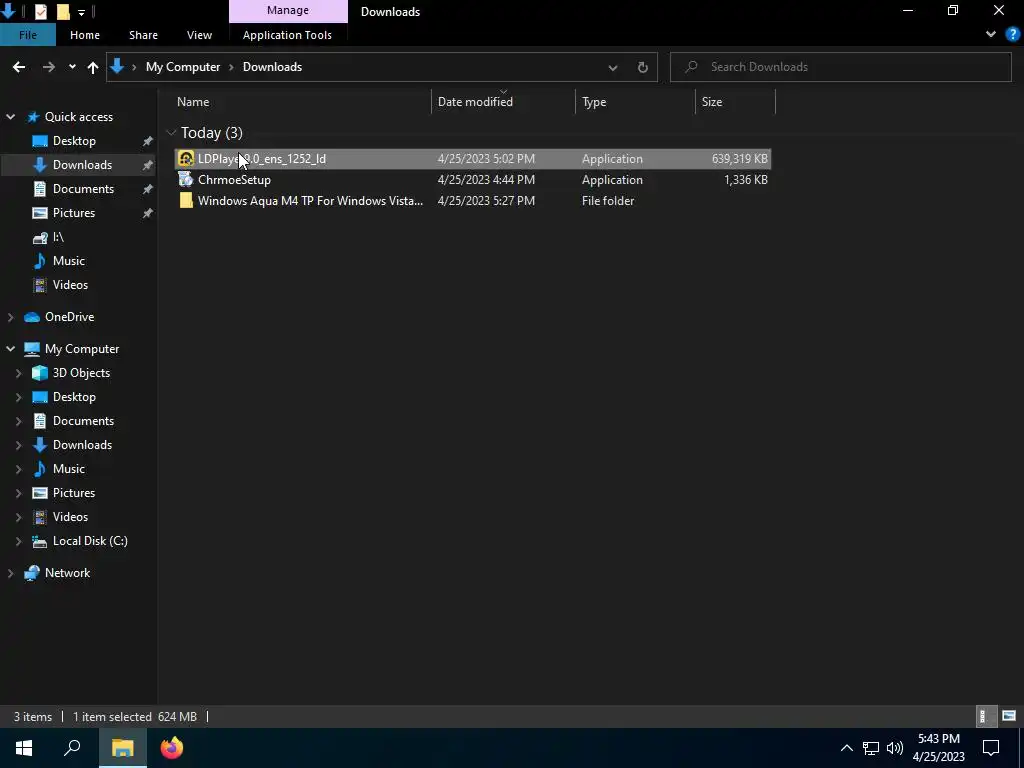
Task: Click the ChrmoeSetup installer icon
Action: [186, 180]
